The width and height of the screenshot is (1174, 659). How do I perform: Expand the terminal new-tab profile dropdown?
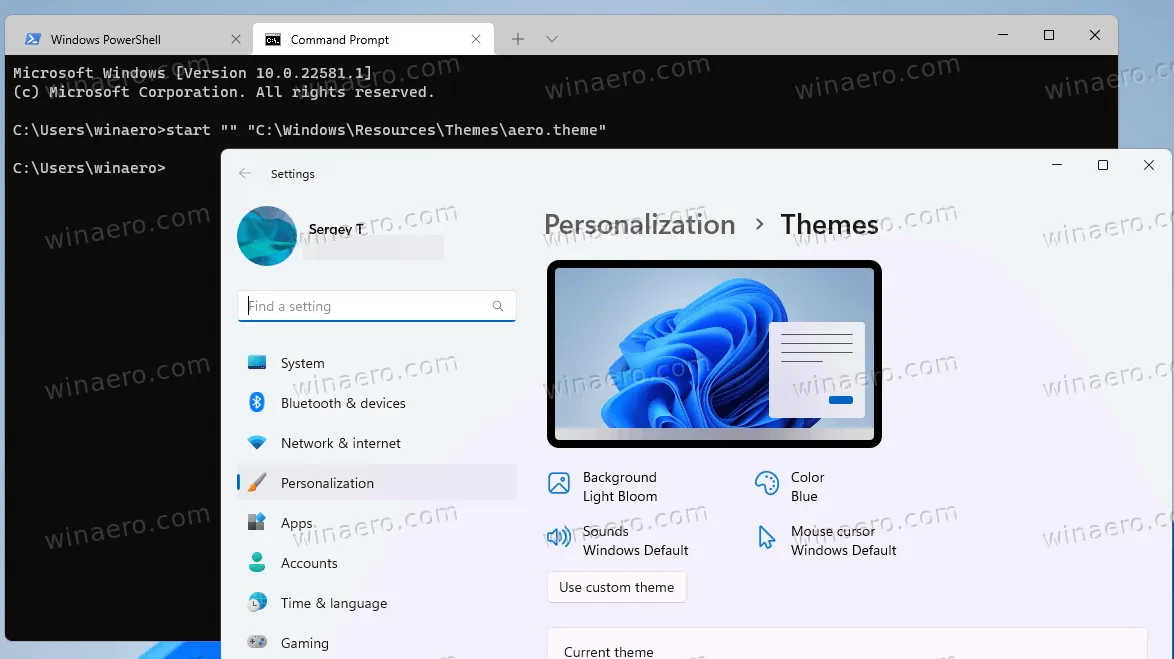coord(552,39)
